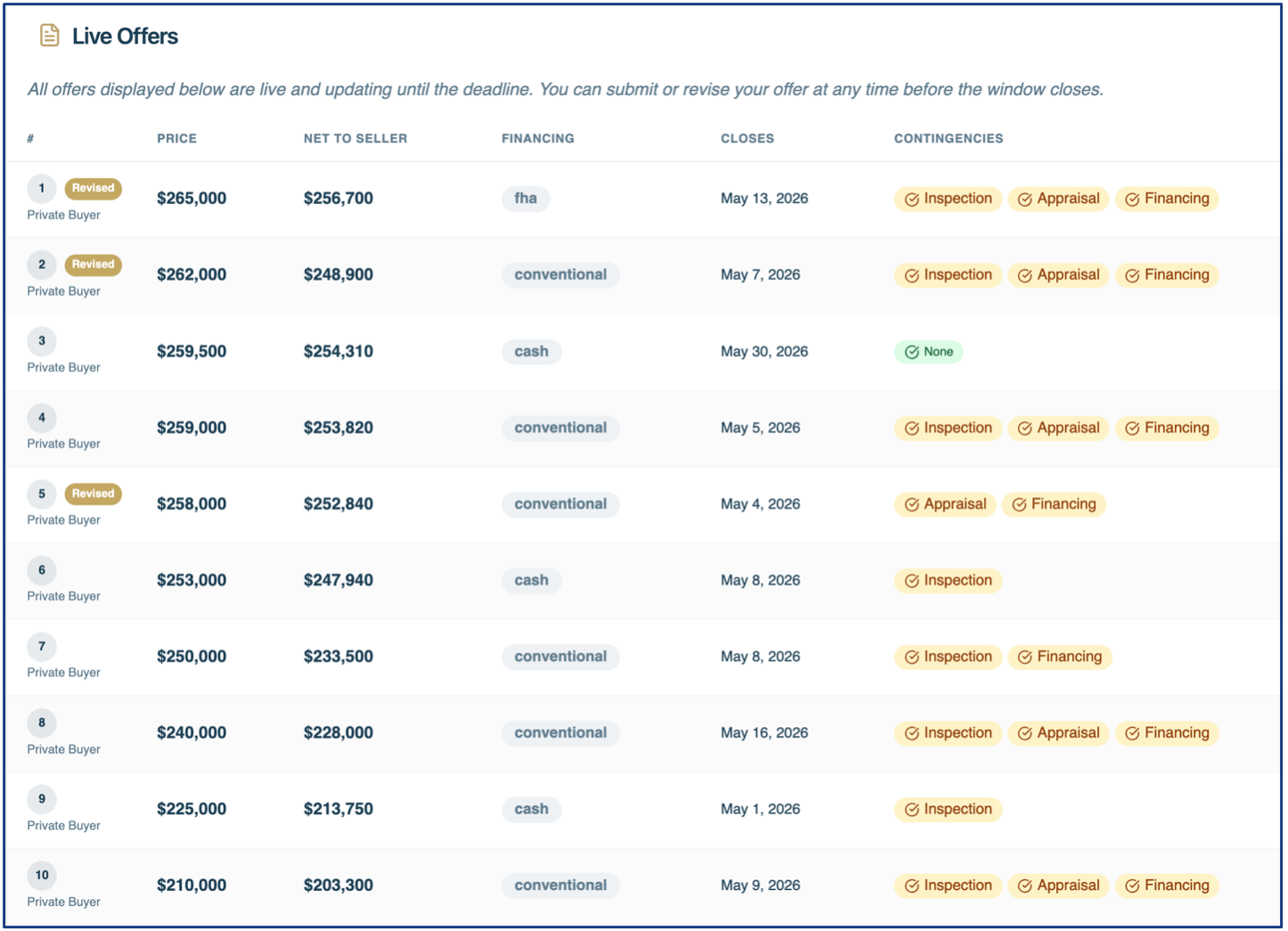The image size is (1288, 931).
Task: Click the Live Offers document icon
Action: [49, 36]
